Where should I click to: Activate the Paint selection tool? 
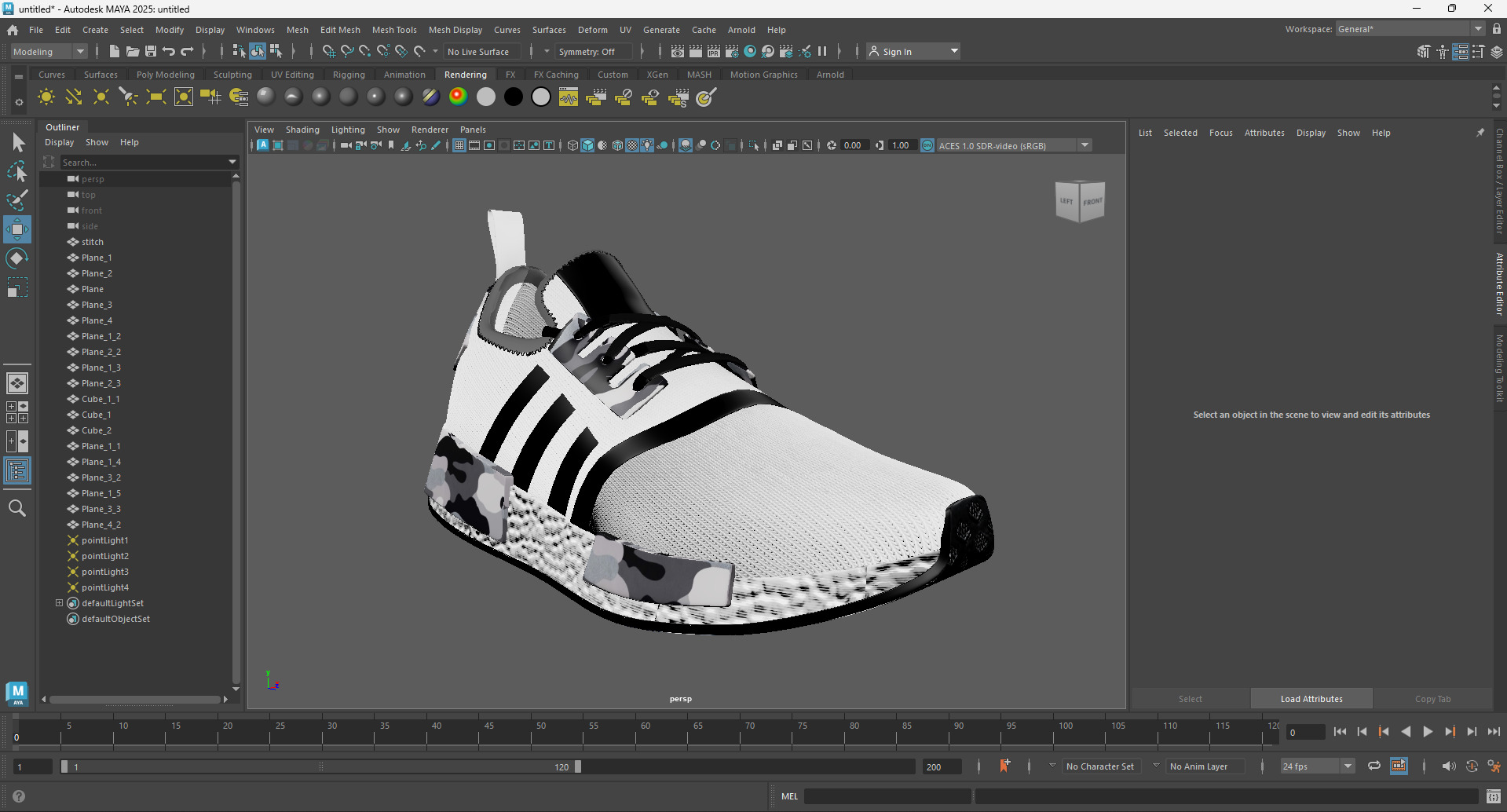pyautogui.click(x=17, y=200)
